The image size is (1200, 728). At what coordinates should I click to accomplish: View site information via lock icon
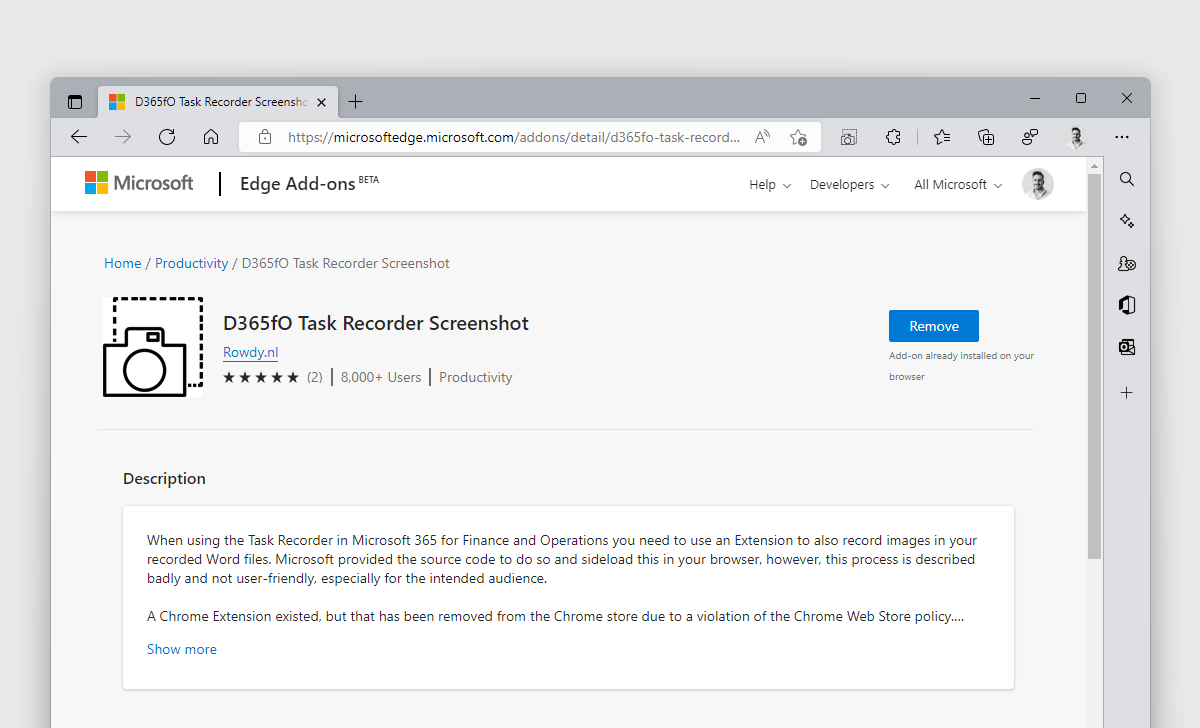pyautogui.click(x=265, y=137)
